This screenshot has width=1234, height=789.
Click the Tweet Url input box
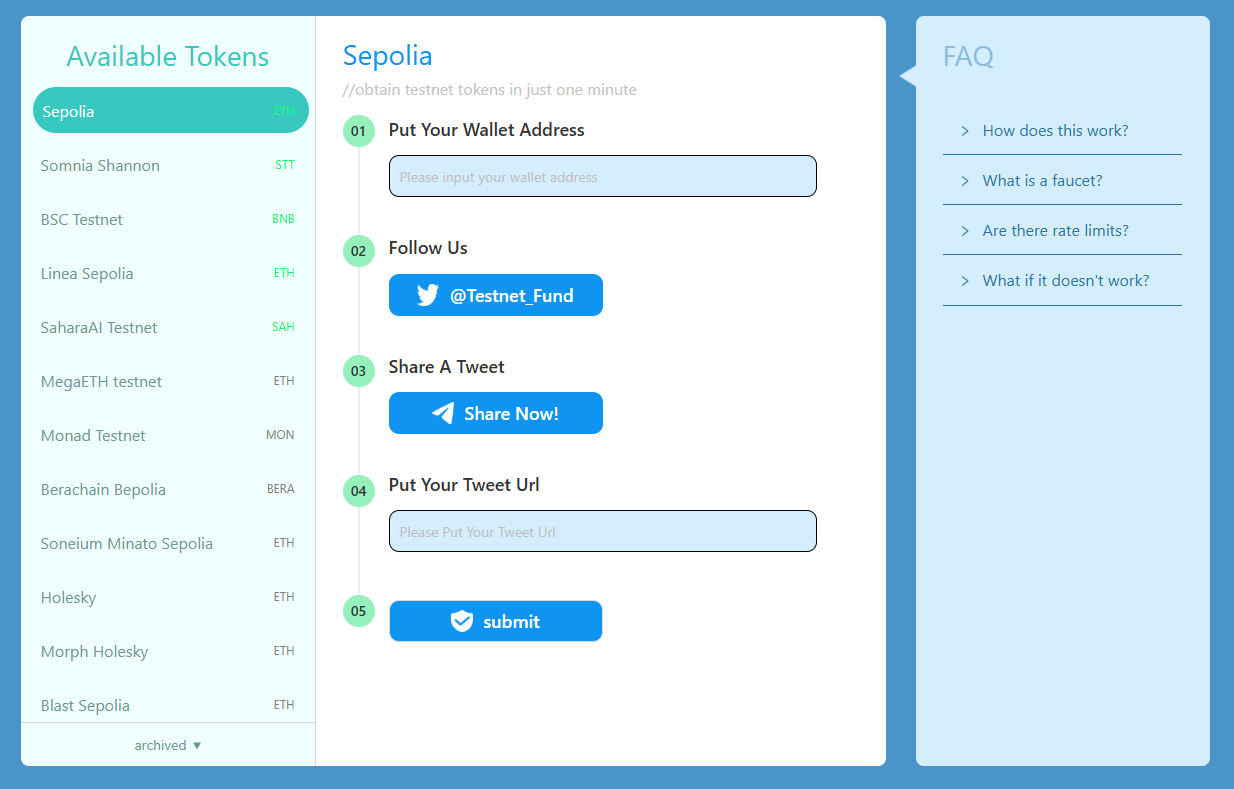click(602, 532)
